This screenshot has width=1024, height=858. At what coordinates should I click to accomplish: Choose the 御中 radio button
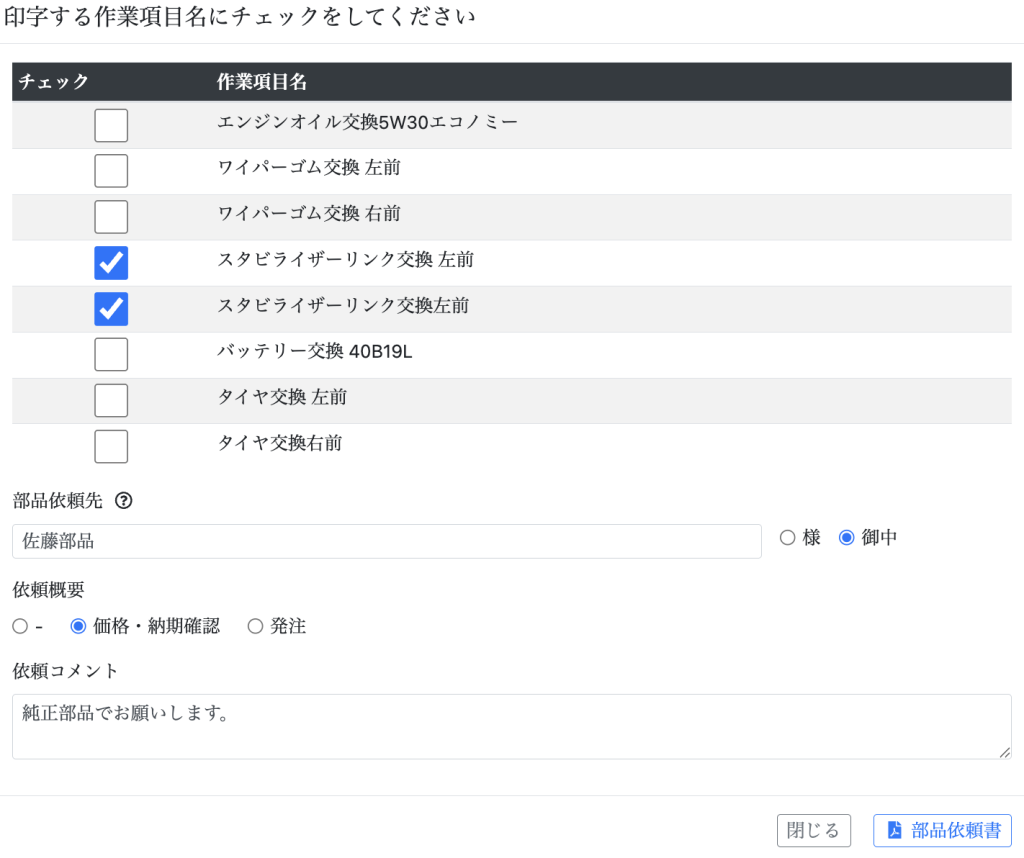pyautogui.click(x=847, y=538)
